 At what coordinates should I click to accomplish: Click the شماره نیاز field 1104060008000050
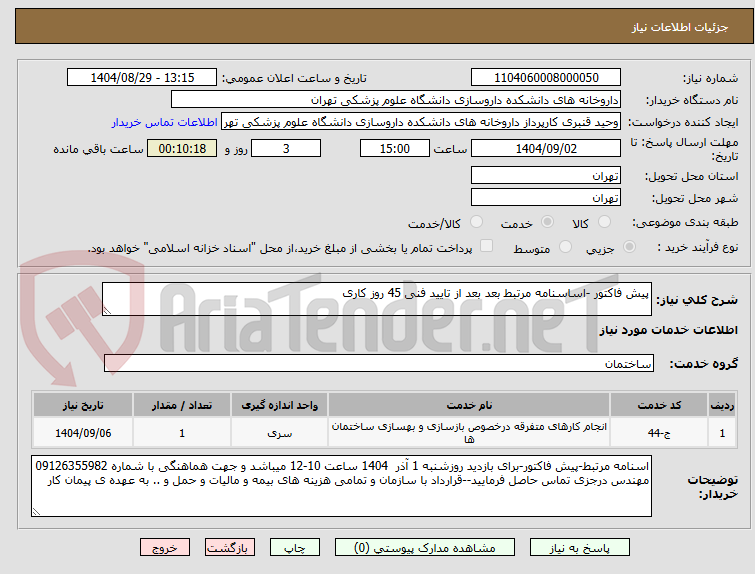point(546,78)
